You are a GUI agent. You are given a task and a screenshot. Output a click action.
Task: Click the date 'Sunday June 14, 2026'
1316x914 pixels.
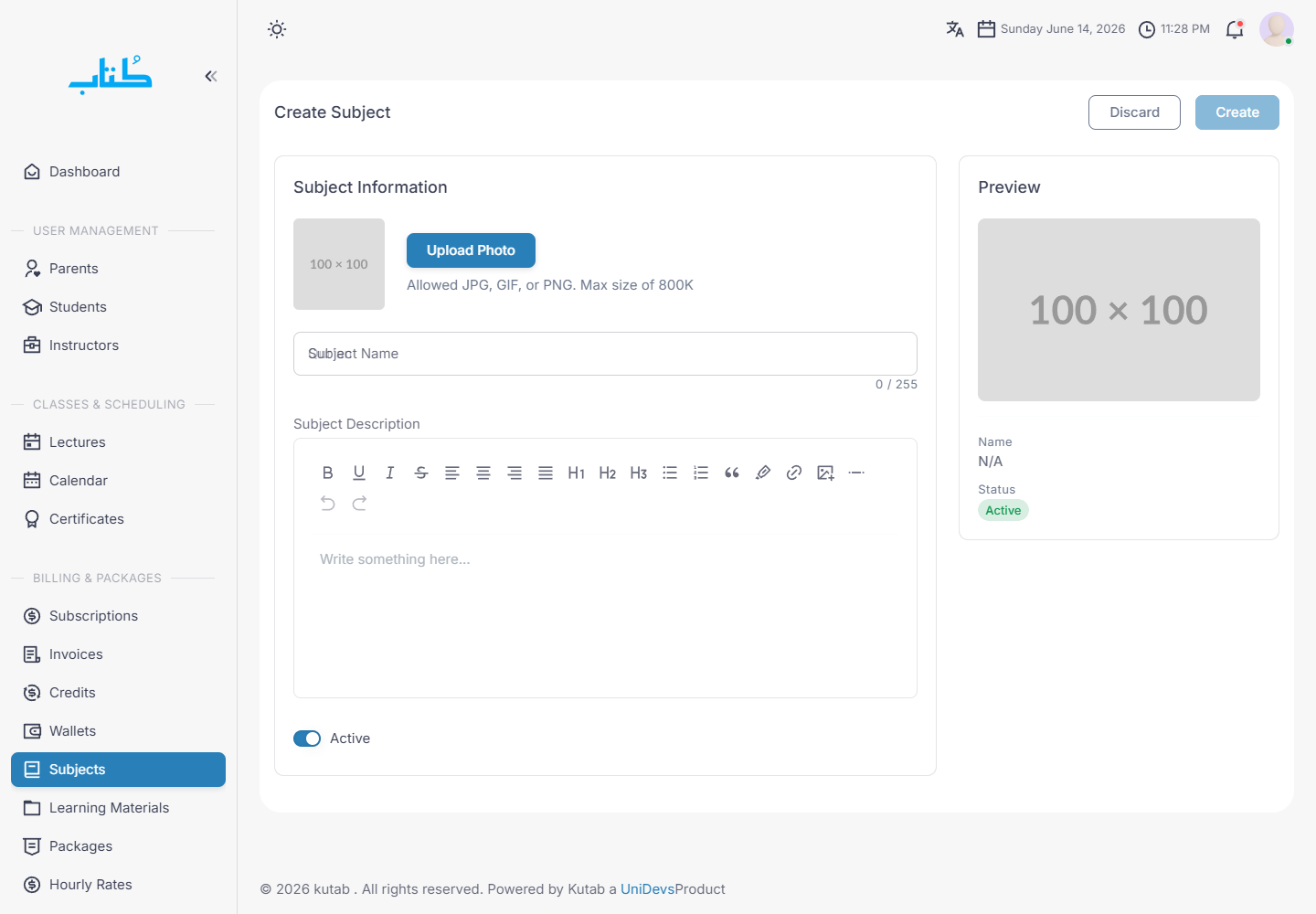tap(1063, 29)
